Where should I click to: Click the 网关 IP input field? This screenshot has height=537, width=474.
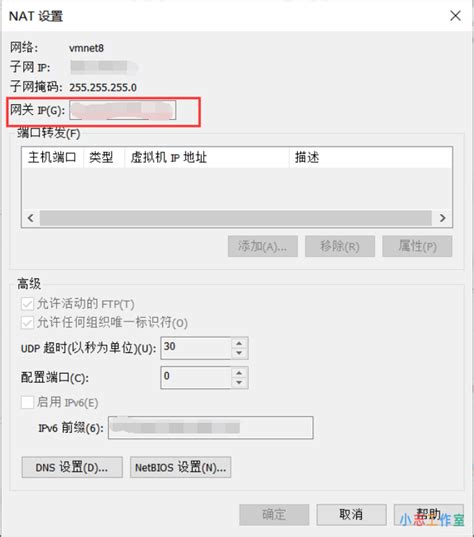[123, 110]
